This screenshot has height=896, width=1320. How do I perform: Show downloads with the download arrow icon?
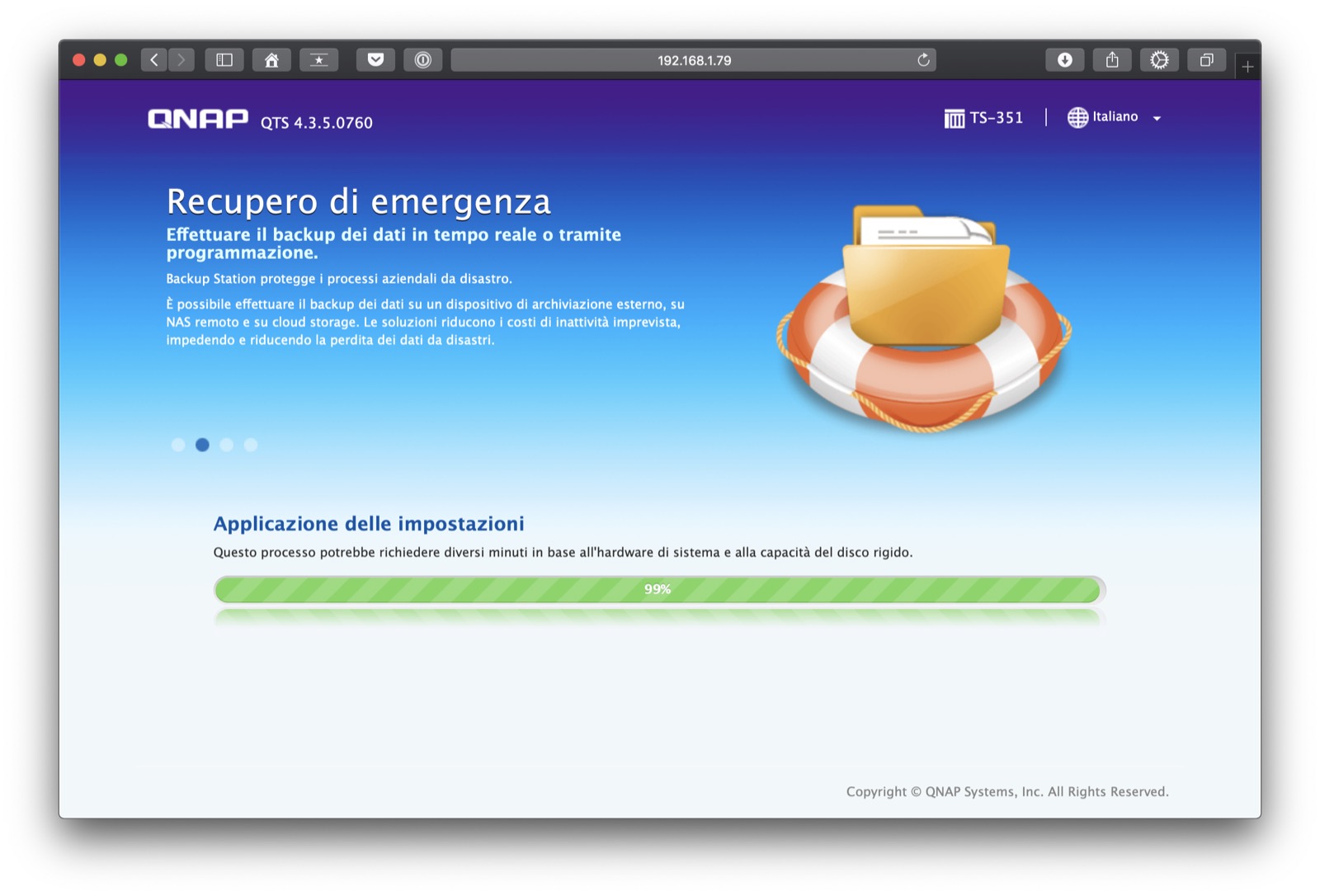click(x=1065, y=59)
